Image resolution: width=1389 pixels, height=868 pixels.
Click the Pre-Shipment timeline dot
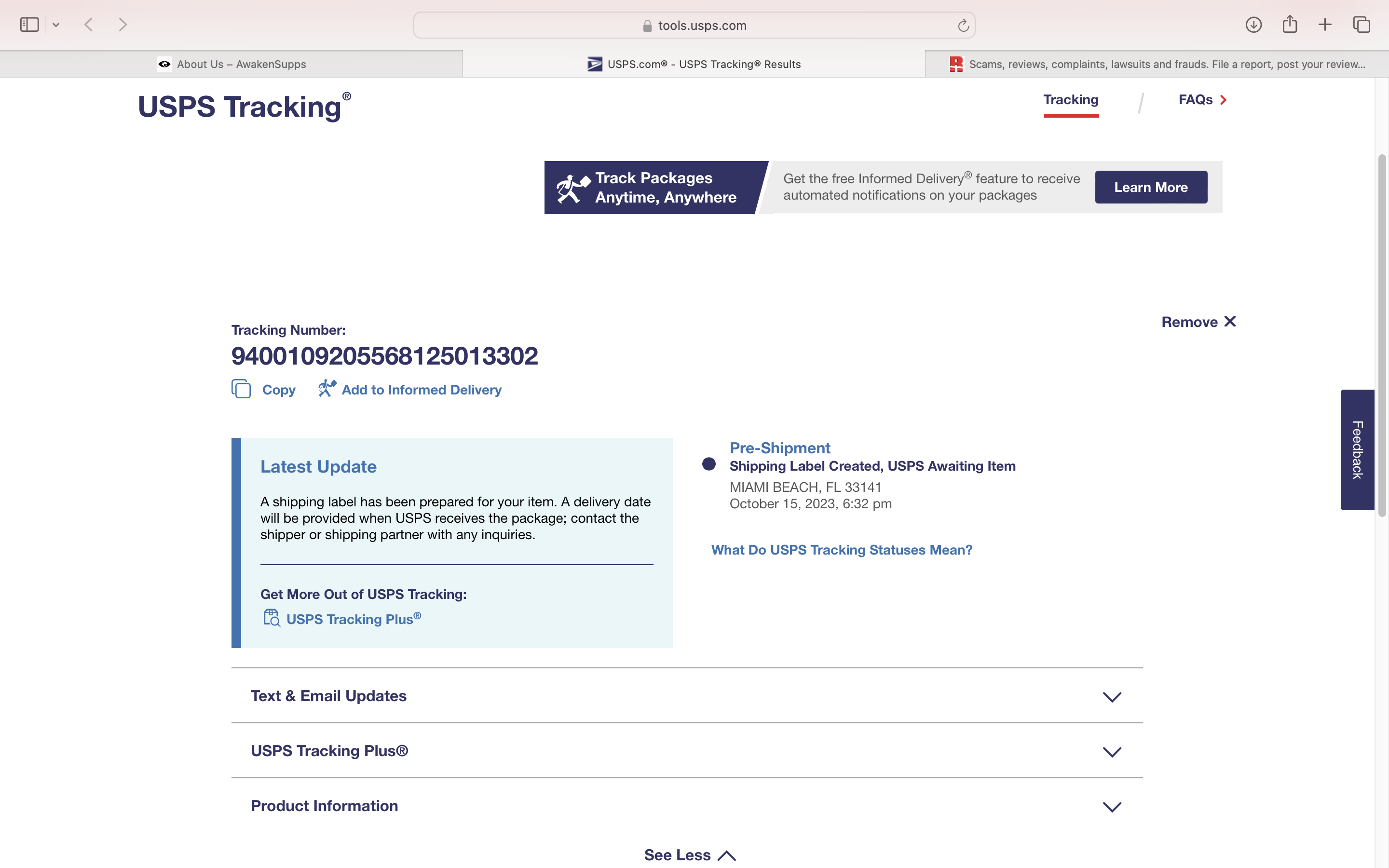pyautogui.click(x=709, y=464)
